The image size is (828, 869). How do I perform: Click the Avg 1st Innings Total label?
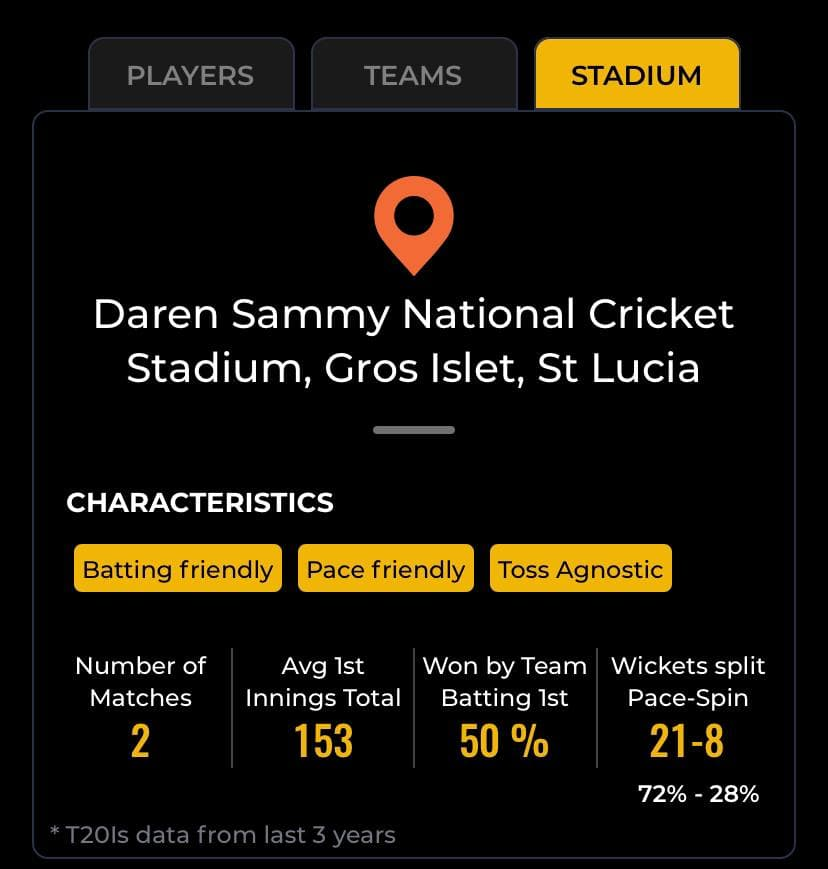(323, 682)
